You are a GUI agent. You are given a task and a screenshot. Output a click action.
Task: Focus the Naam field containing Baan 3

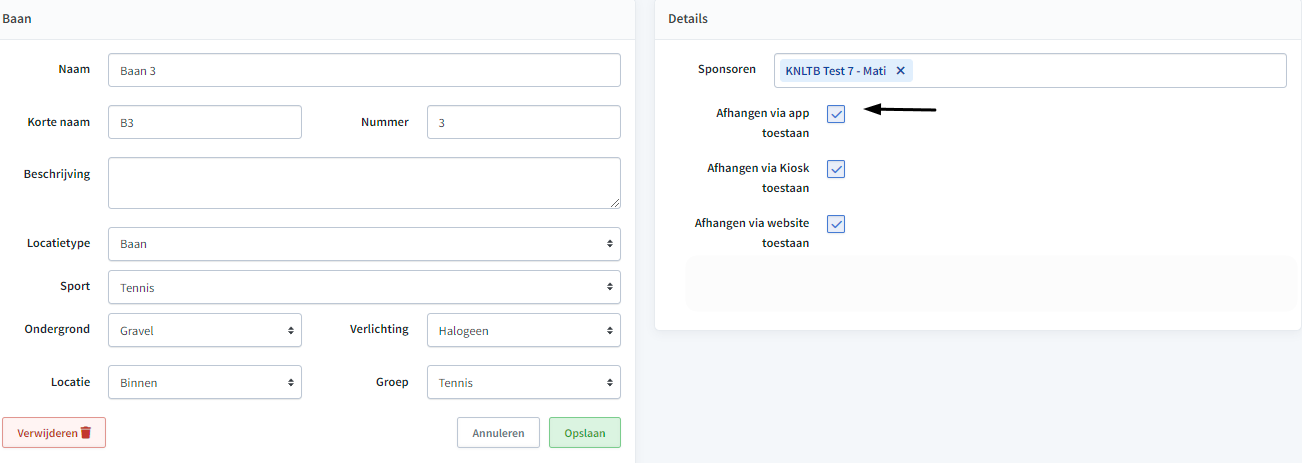tap(364, 70)
